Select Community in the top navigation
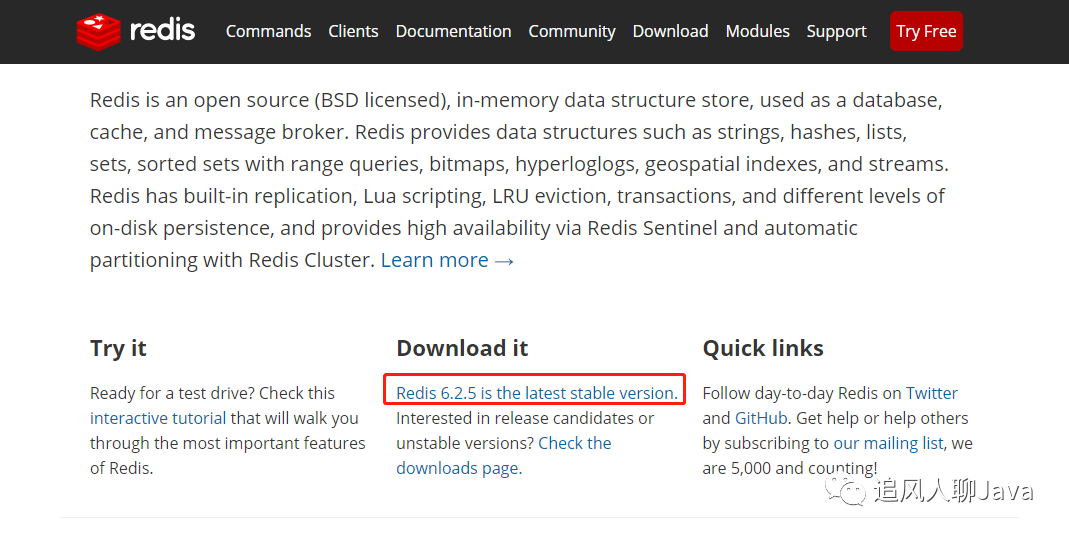 [572, 31]
